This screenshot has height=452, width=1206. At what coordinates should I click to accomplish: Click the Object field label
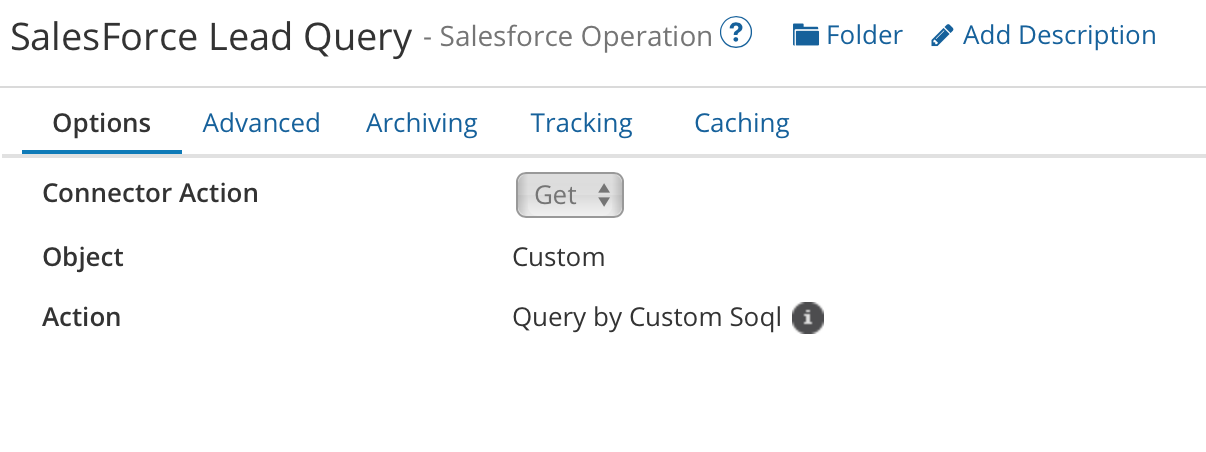tap(83, 257)
